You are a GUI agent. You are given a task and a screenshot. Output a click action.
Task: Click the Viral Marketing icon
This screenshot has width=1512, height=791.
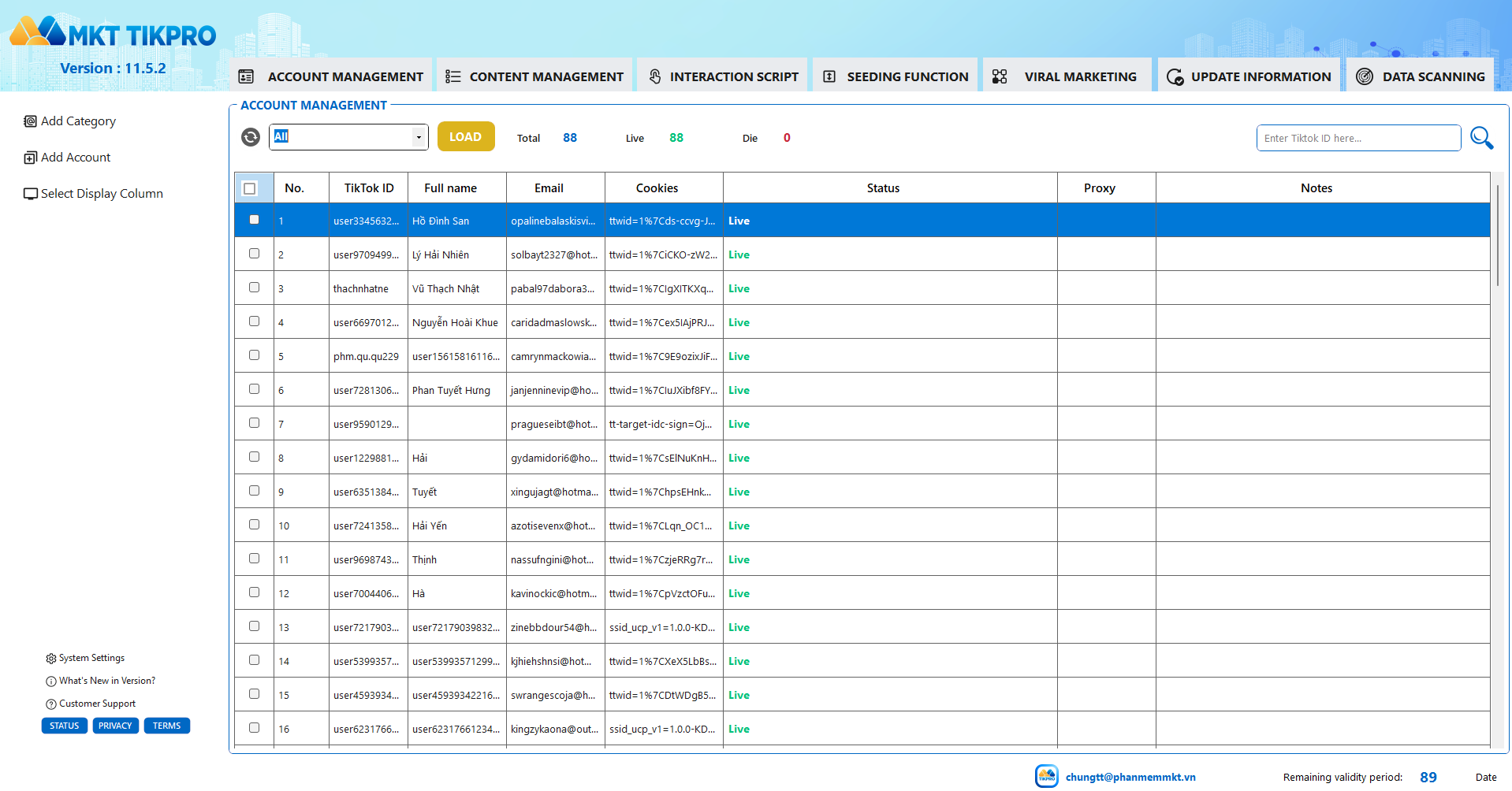1000,76
